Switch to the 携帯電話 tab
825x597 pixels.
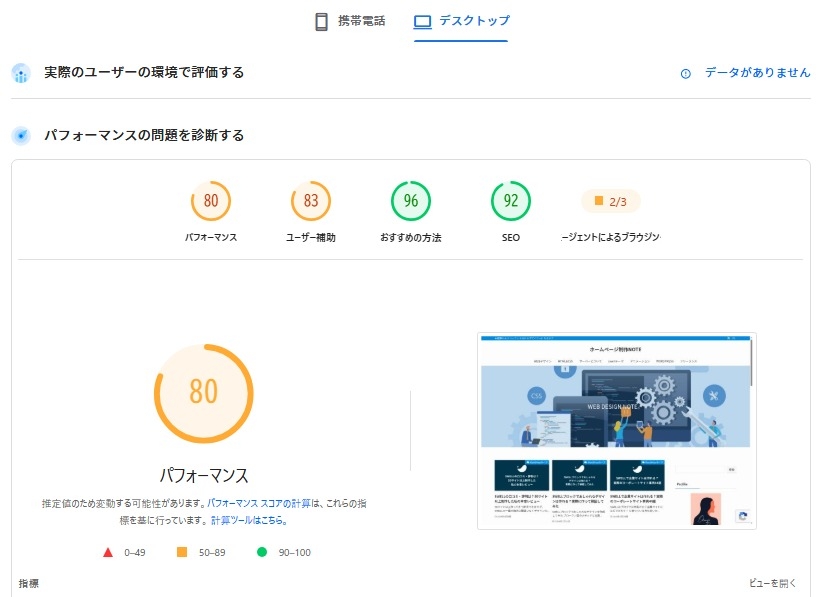[350, 22]
